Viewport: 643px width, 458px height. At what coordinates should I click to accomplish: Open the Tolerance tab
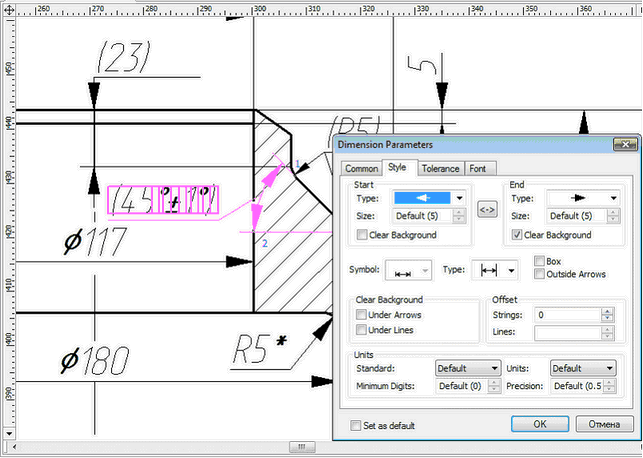440,169
